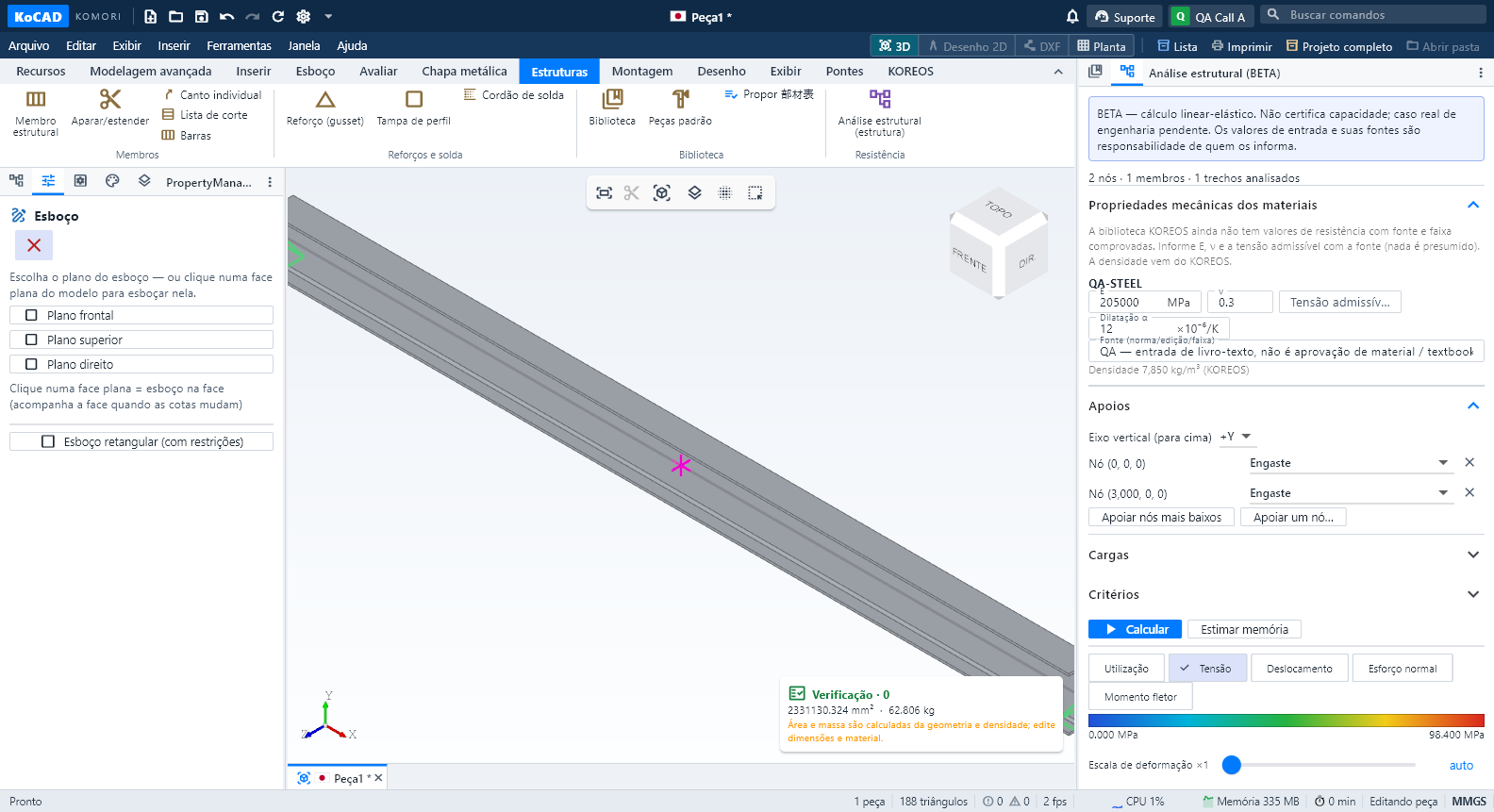
Task: Click the Suporte button
Action: pyautogui.click(x=1125, y=16)
